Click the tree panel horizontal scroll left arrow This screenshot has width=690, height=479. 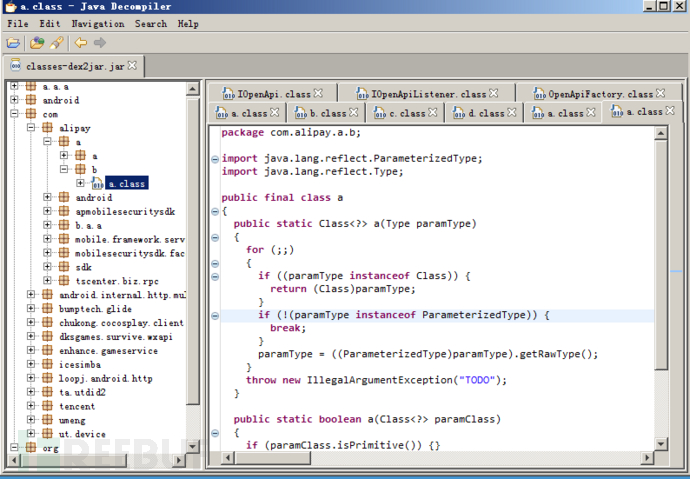tap(14, 461)
